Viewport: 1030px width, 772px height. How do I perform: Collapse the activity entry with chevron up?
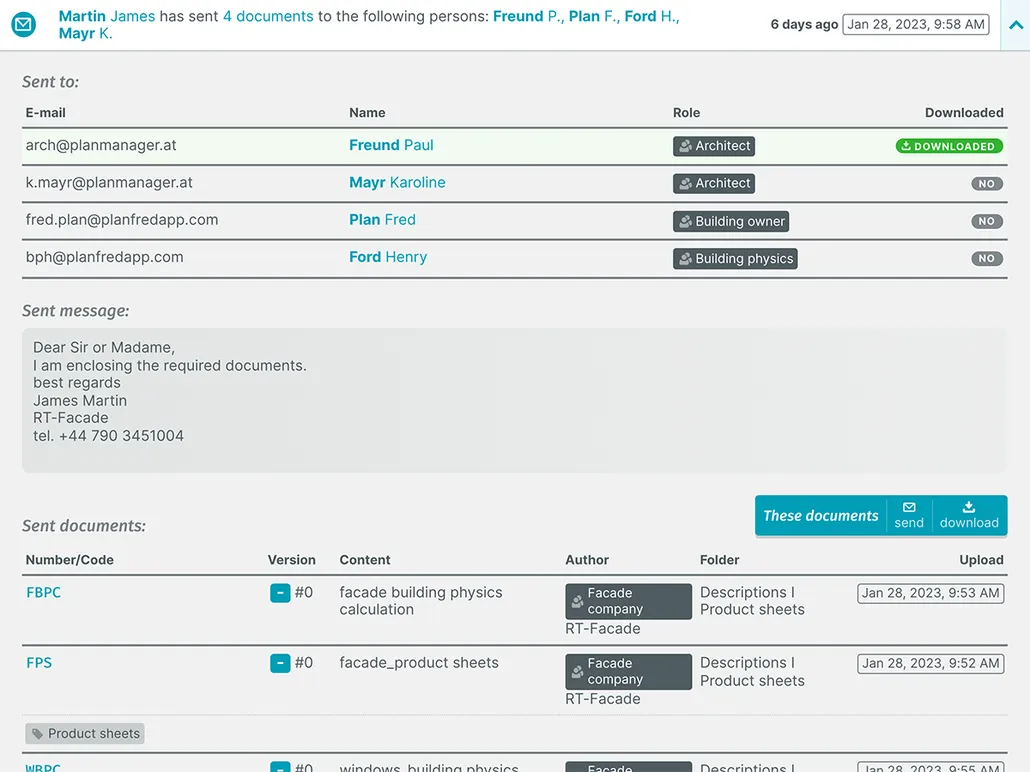(x=1016, y=25)
